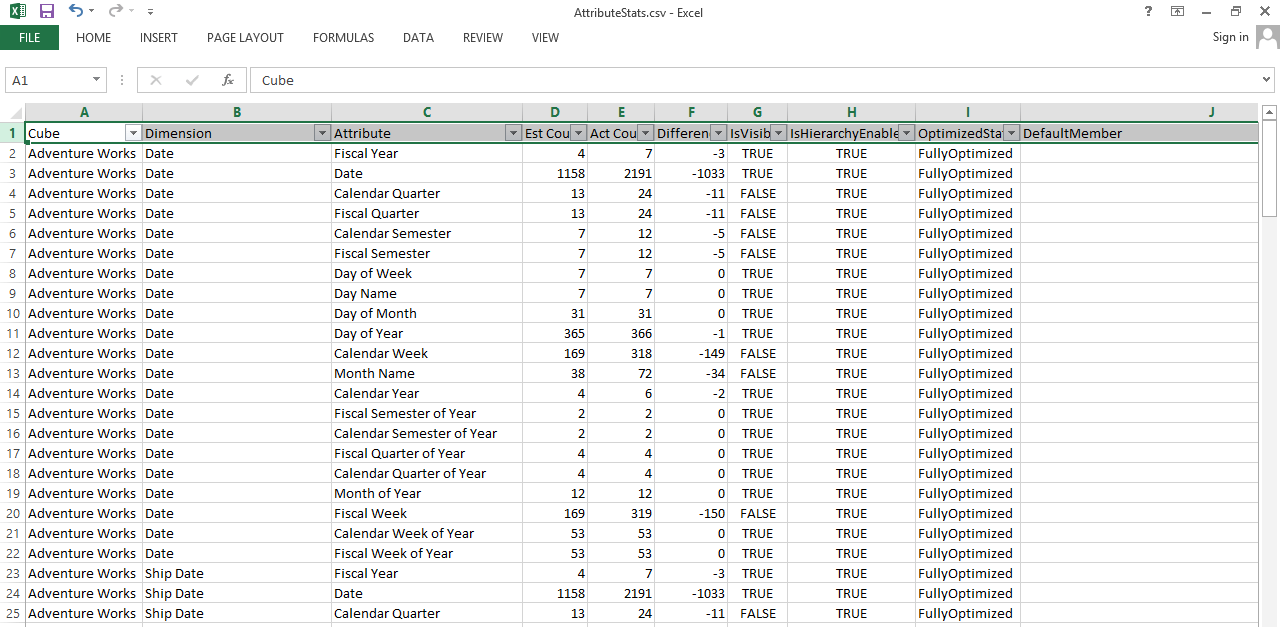This screenshot has height=627, width=1280.
Task: Click the Sign in link
Action: [x=1230, y=37]
